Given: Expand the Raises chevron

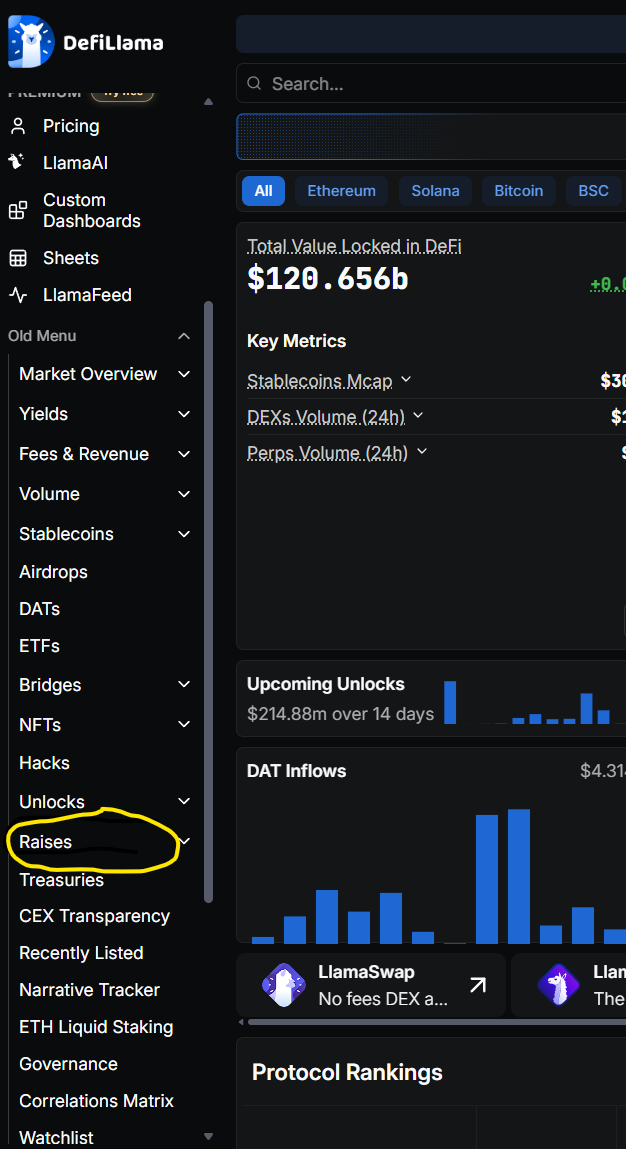Looking at the screenshot, I should (185, 841).
